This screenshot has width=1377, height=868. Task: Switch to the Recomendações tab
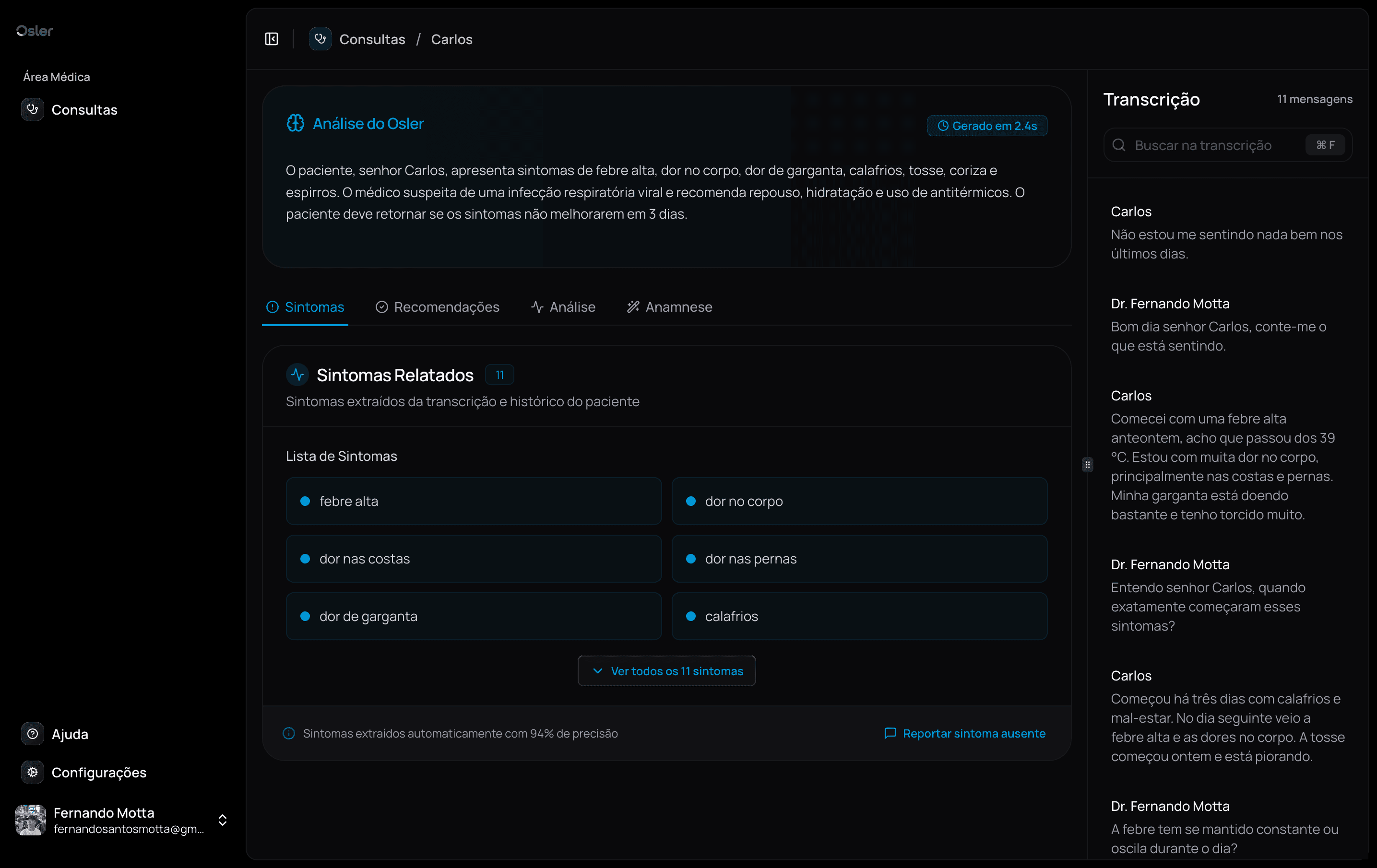click(438, 307)
